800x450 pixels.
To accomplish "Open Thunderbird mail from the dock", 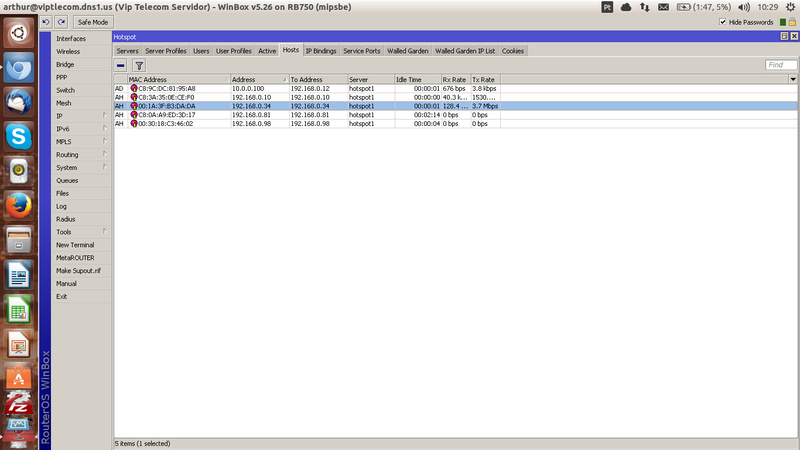I will coord(19,102).
